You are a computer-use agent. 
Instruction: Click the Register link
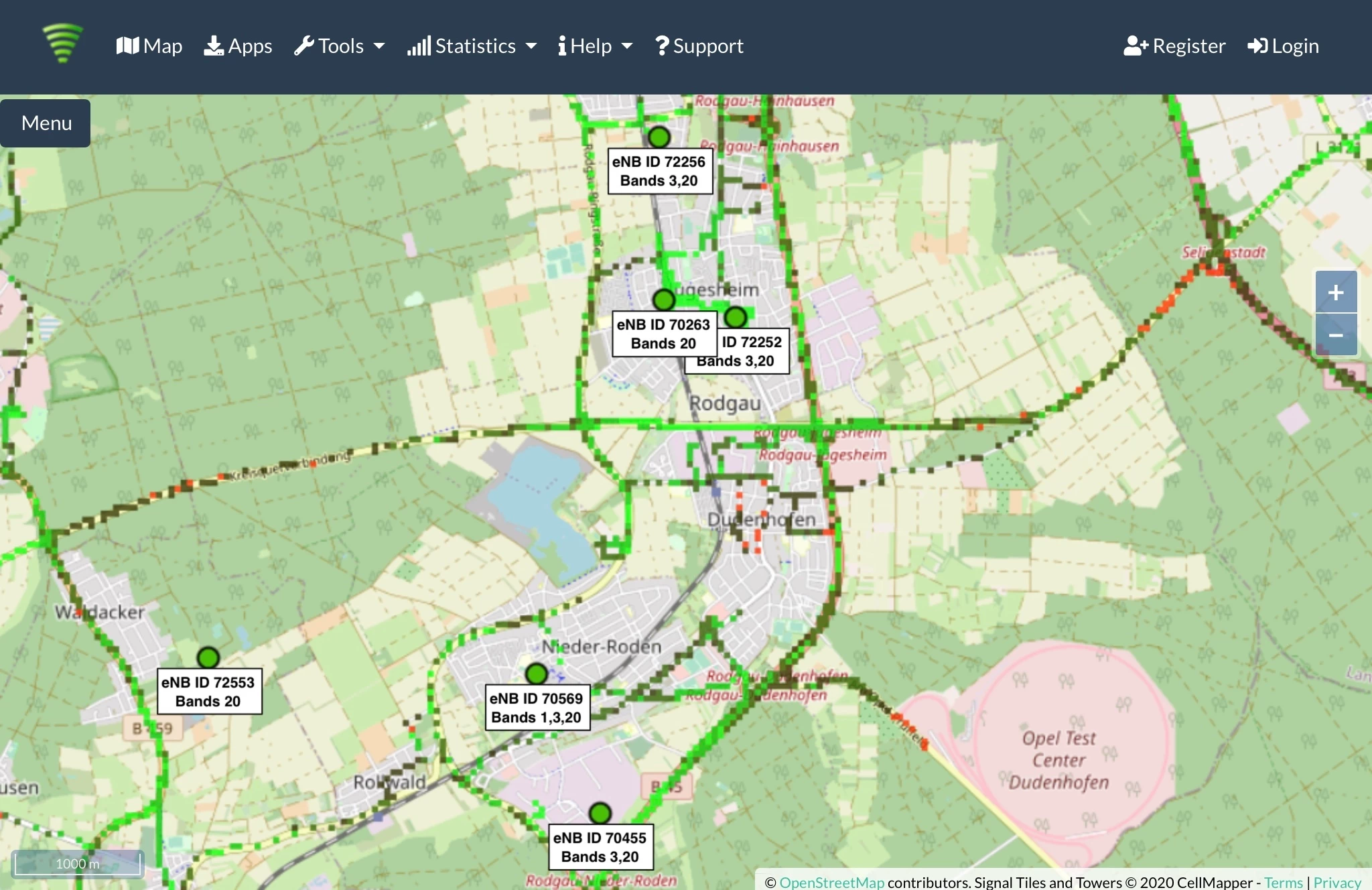(x=1175, y=46)
